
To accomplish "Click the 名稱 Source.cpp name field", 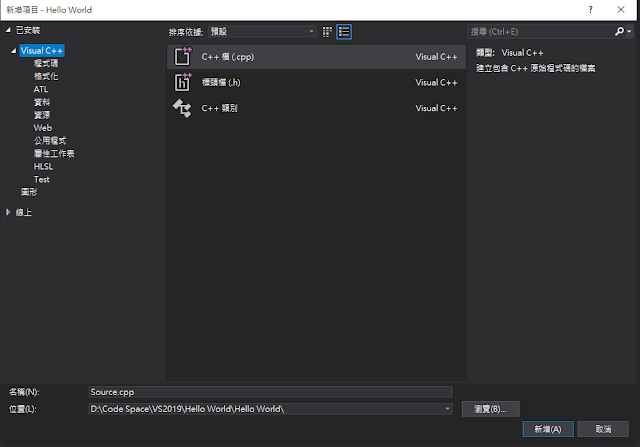I will click(270, 392).
